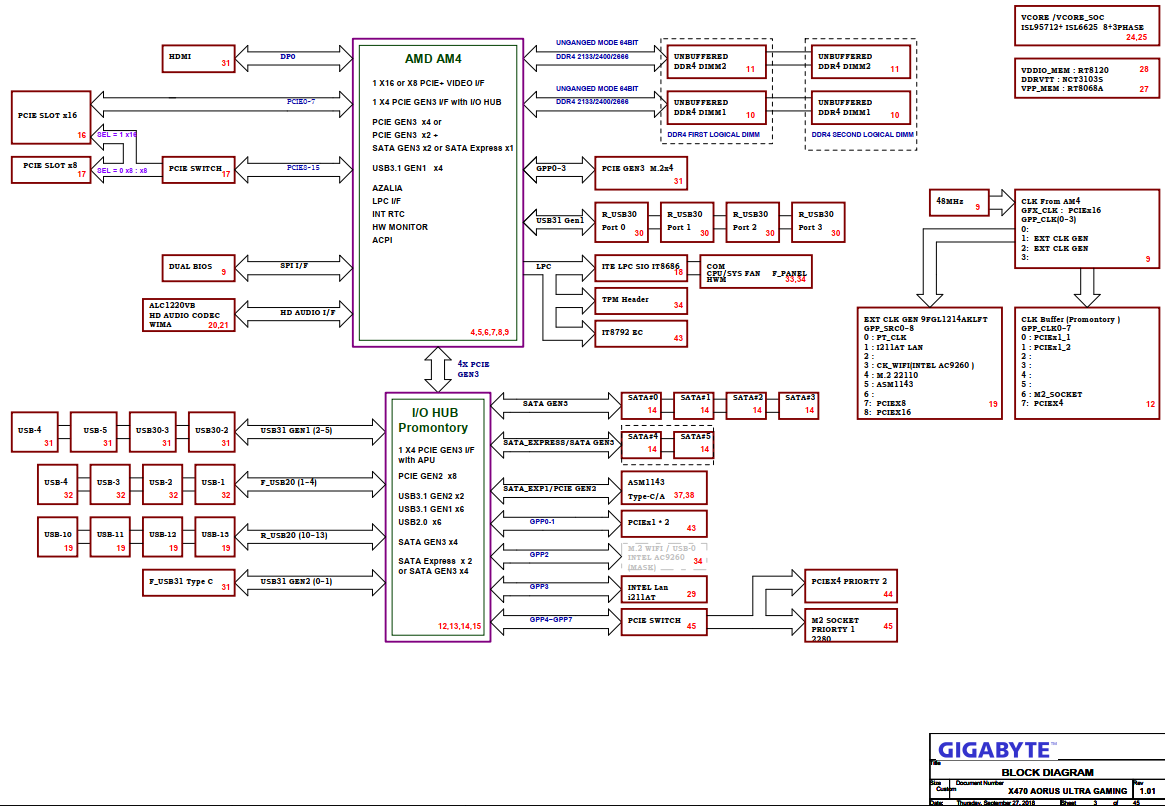Image resolution: width=1165 pixels, height=806 pixels.
Task: Click the PCIE8-15 bus label
Action: pyautogui.click(x=303, y=168)
